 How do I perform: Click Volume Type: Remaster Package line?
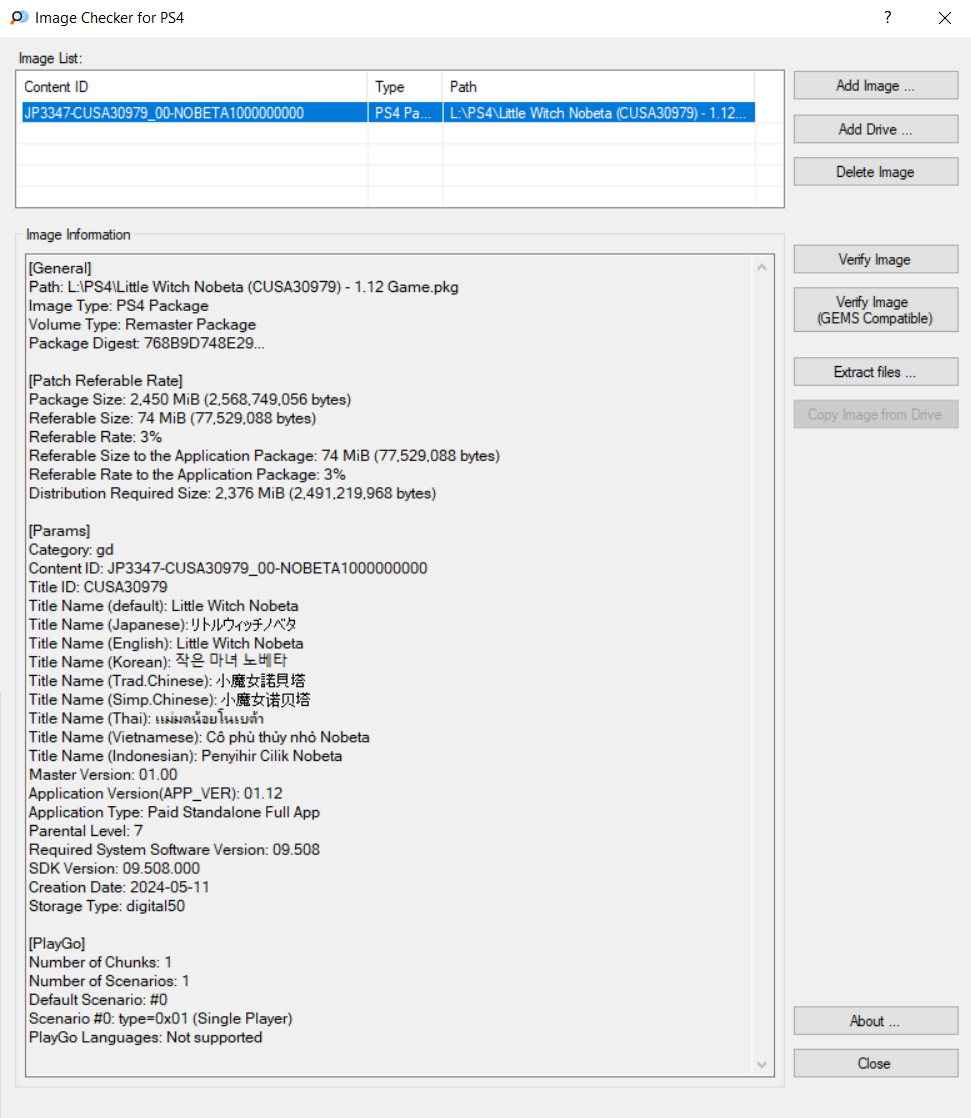pos(143,324)
